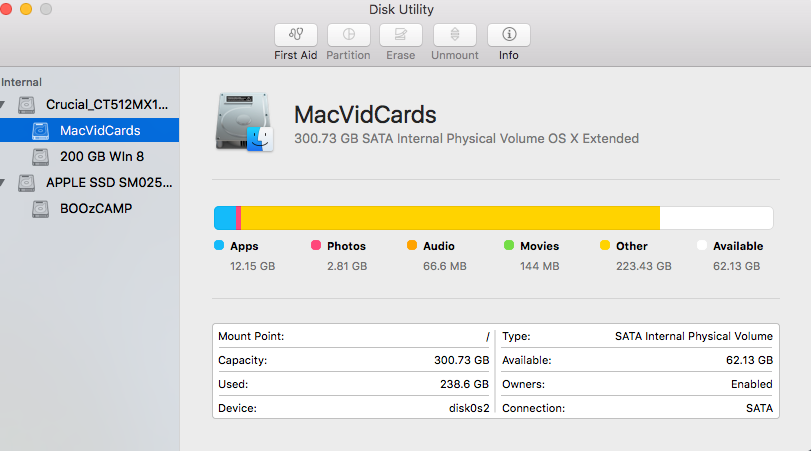Click the green Movies legend dot
Viewport: 811px width, 451px height.
pyautogui.click(x=509, y=245)
